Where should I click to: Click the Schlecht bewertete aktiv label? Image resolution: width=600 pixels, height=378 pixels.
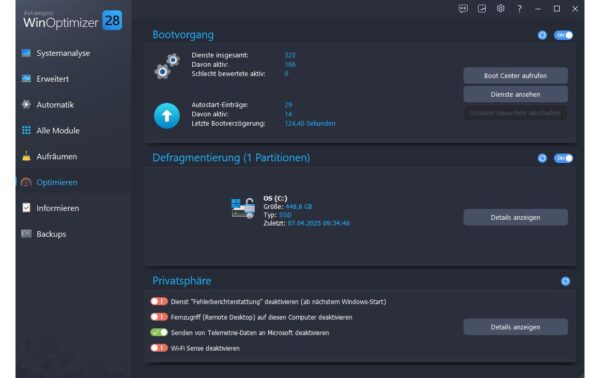pos(228,73)
